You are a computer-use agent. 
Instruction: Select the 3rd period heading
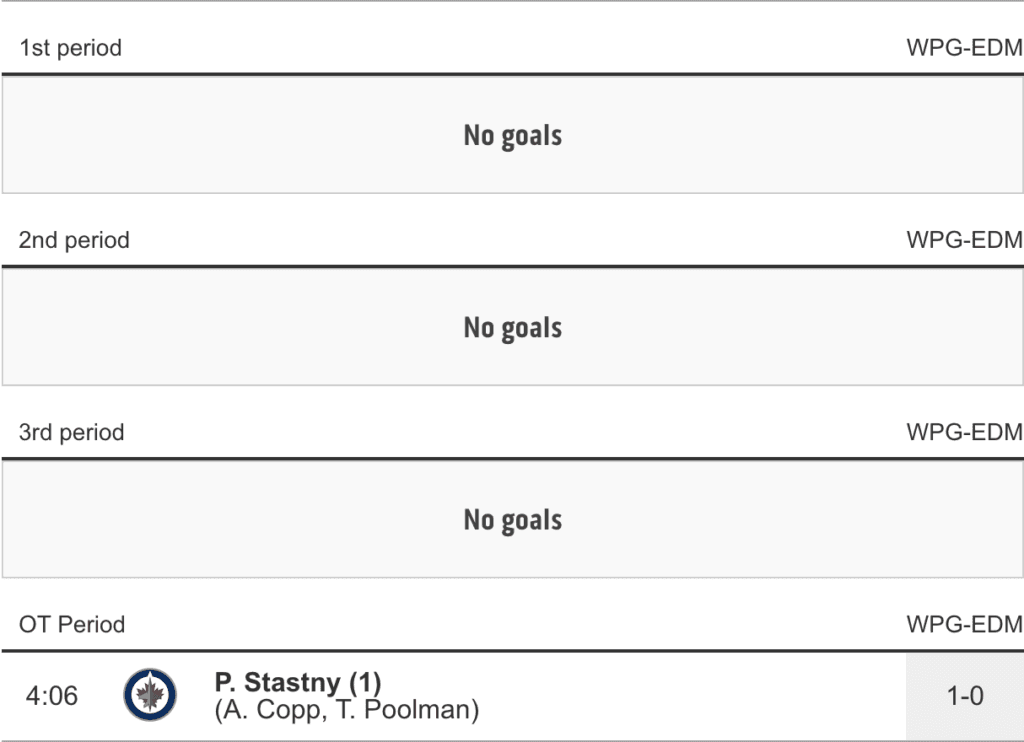[72, 432]
